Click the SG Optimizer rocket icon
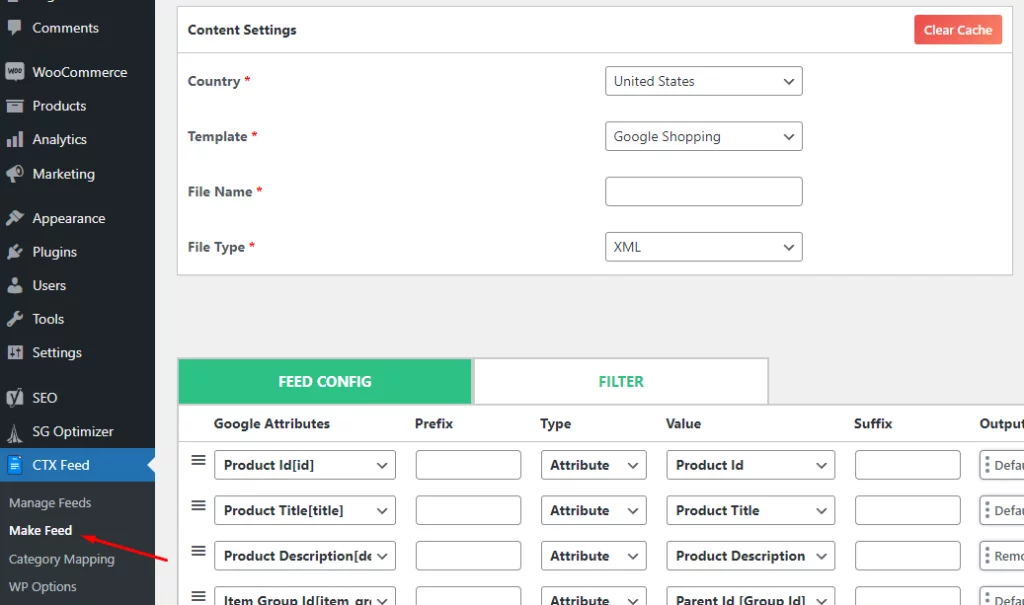Image resolution: width=1024 pixels, height=605 pixels. (14, 432)
